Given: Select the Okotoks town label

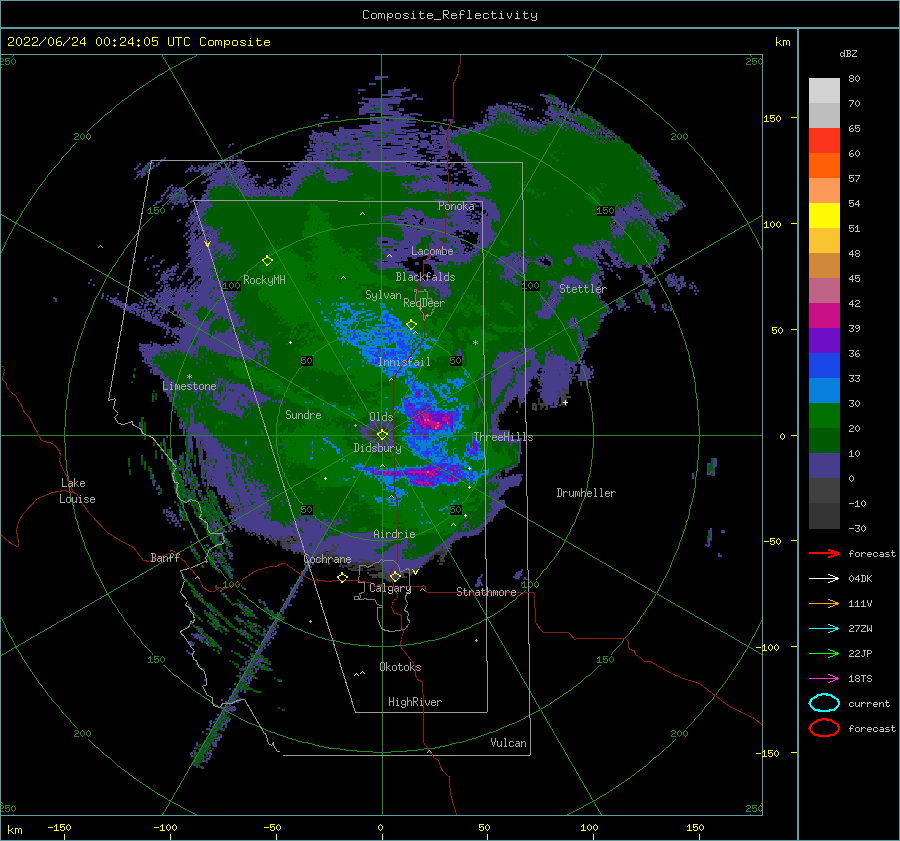Looking at the screenshot, I should [400, 666].
